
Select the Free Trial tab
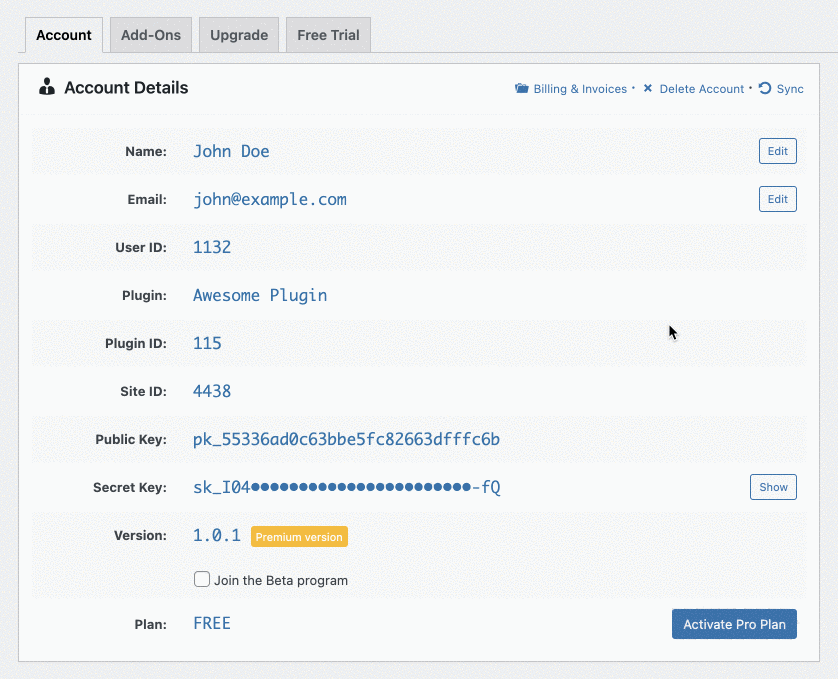click(328, 35)
